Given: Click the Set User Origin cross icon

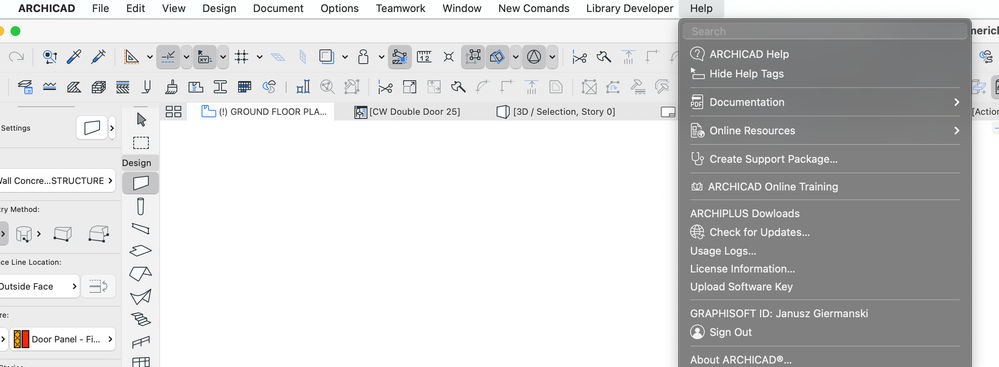Looking at the screenshot, I should [x=449, y=57].
